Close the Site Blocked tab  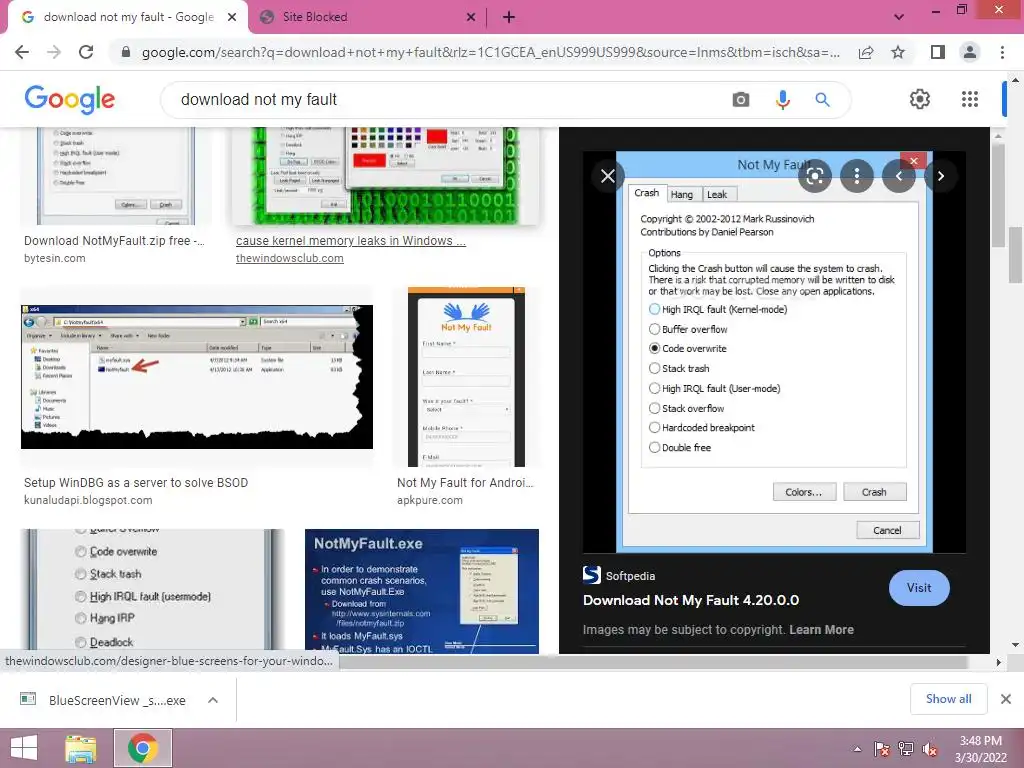point(471,17)
